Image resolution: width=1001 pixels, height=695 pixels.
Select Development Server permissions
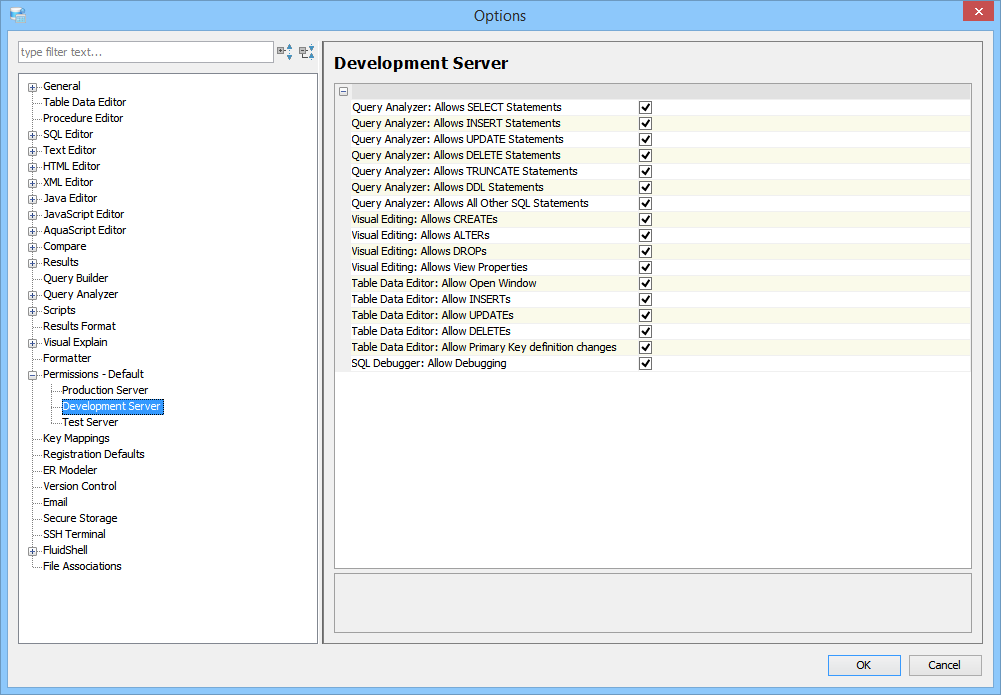tap(112, 406)
